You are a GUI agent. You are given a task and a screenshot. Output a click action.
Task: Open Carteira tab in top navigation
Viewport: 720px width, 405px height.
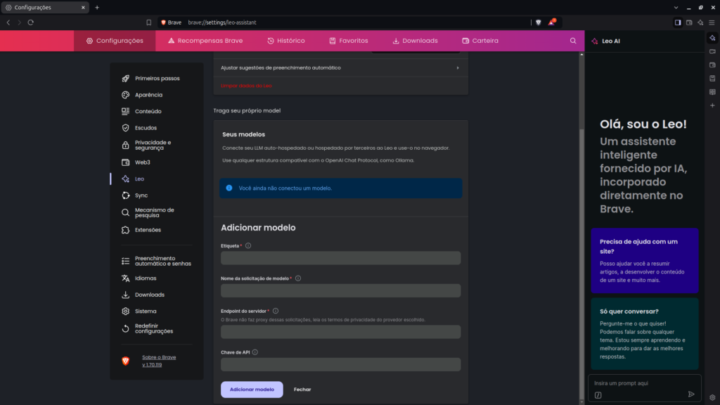(480, 41)
